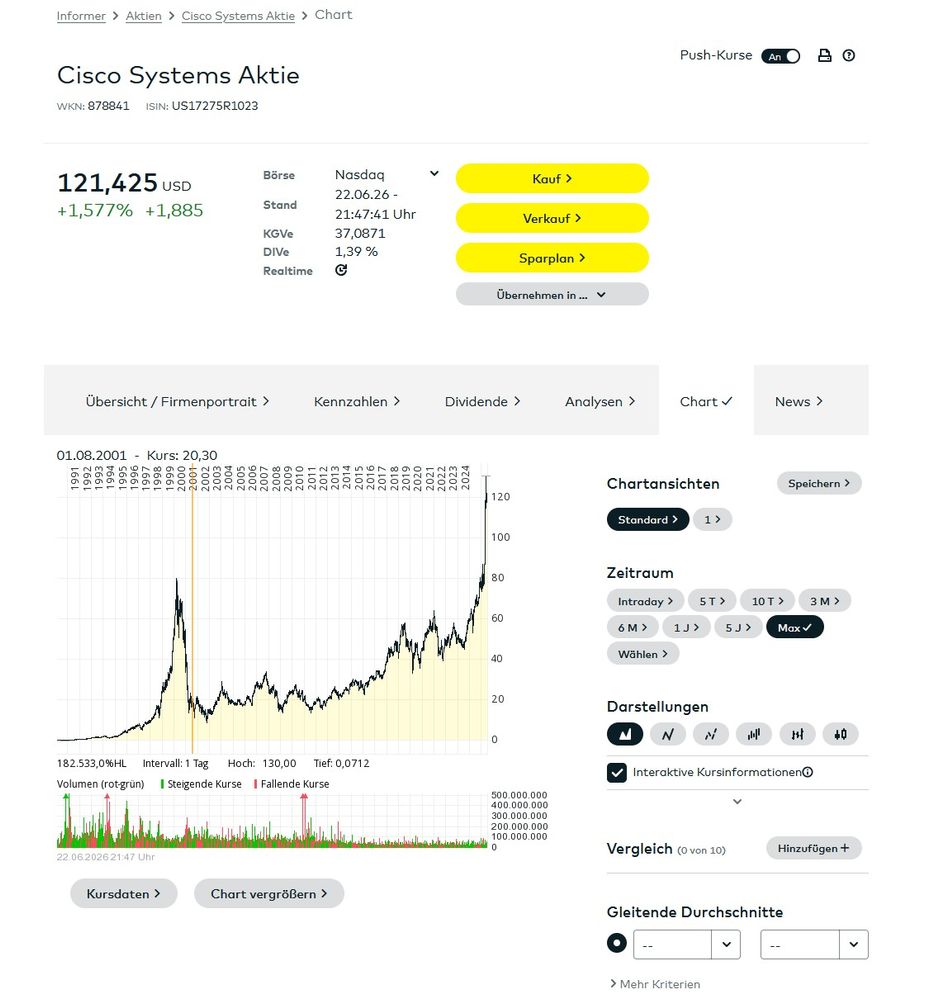Open Kursdaten
The image size is (939, 999).
click(x=124, y=893)
